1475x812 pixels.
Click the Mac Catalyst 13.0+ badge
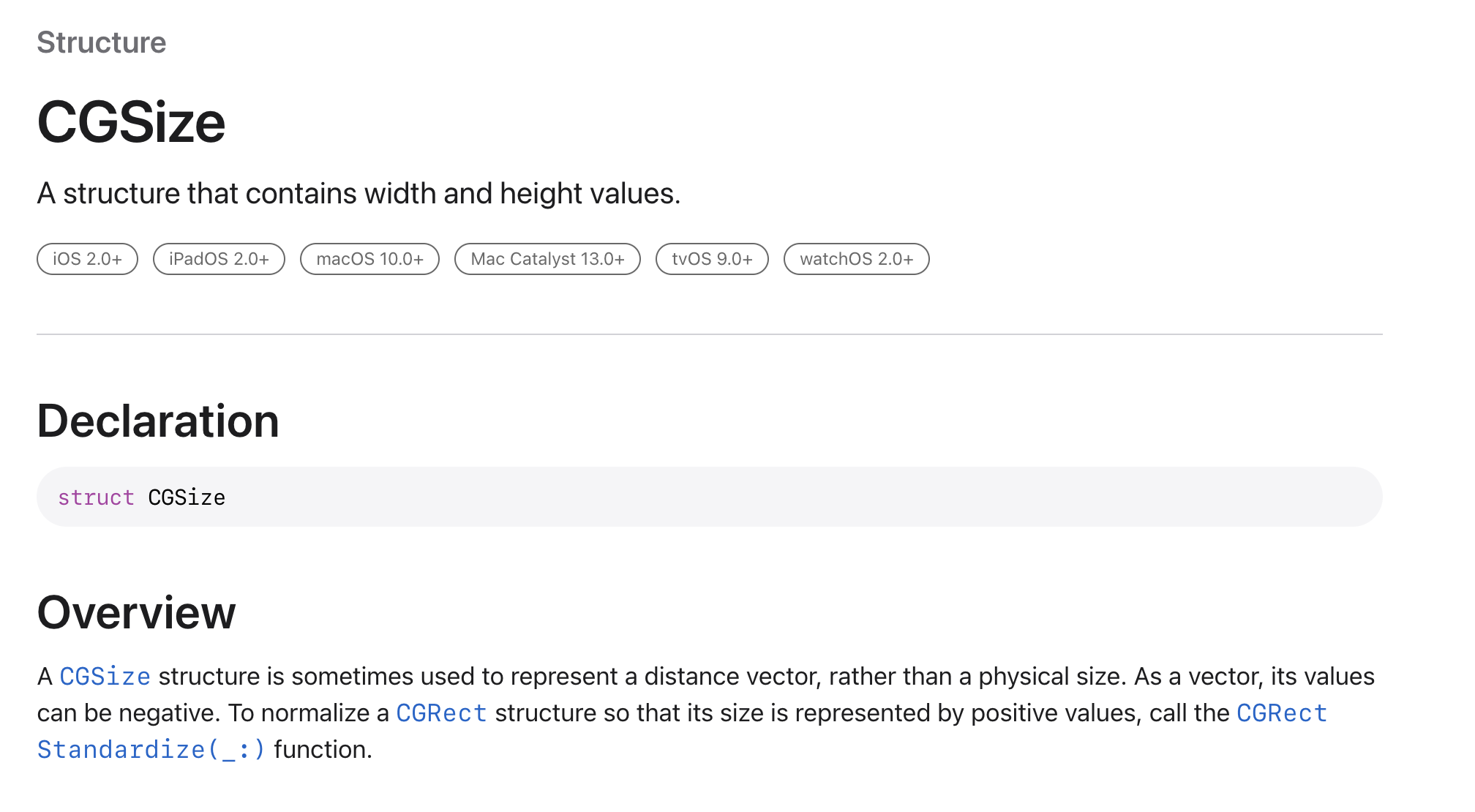[547, 259]
